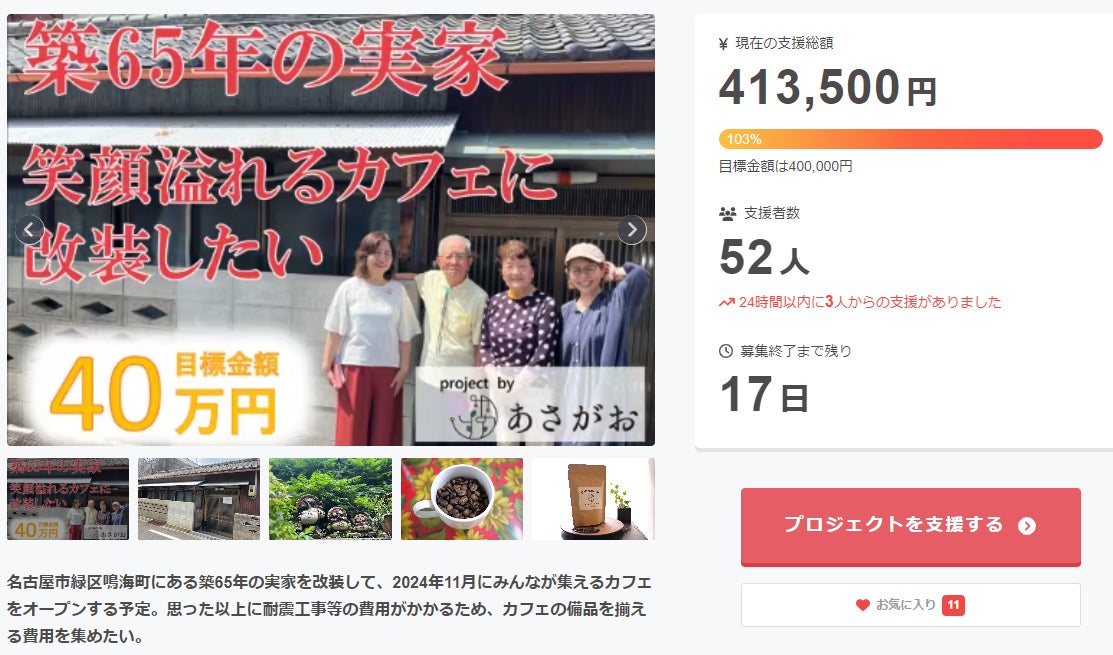Image resolution: width=1113 pixels, height=655 pixels.
Task: Select thumbnail of tanuki statues in garden
Action: pos(330,499)
